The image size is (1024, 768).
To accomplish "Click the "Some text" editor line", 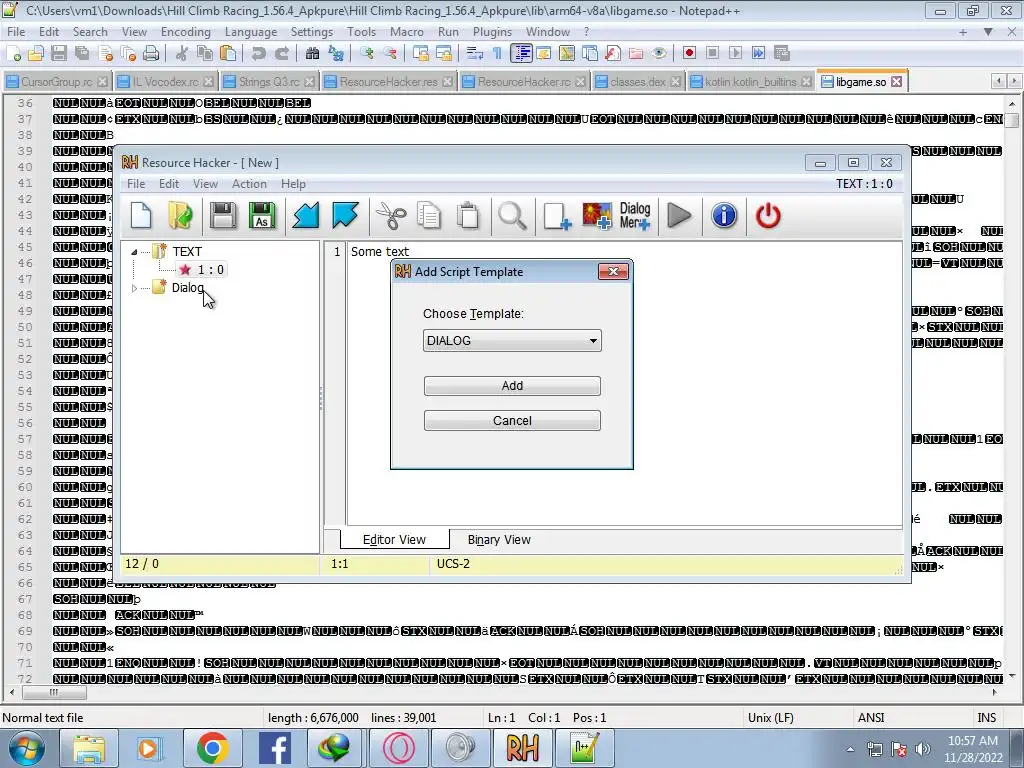I will pyautogui.click(x=379, y=251).
